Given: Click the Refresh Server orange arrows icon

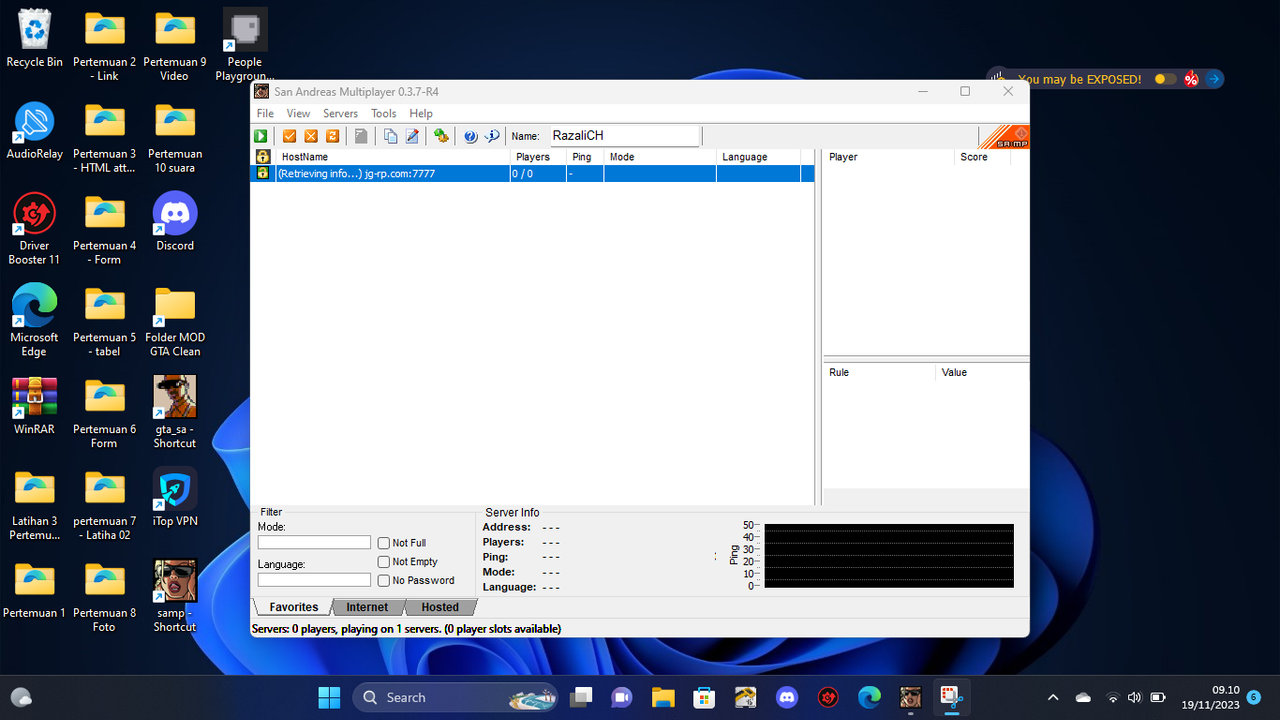Looking at the screenshot, I should click(333, 136).
